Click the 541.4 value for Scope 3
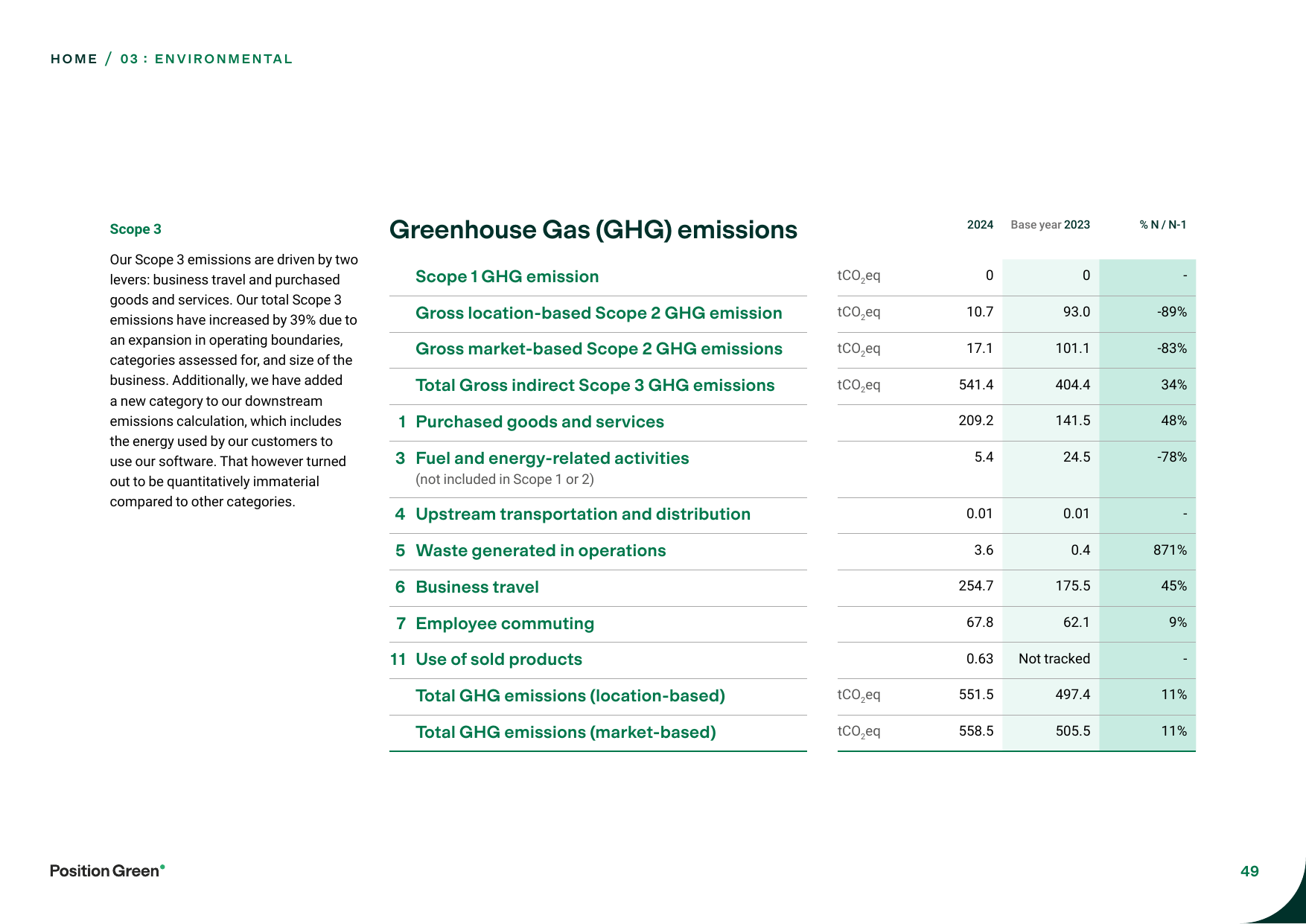This screenshot has height=924, width=1306. (x=976, y=385)
